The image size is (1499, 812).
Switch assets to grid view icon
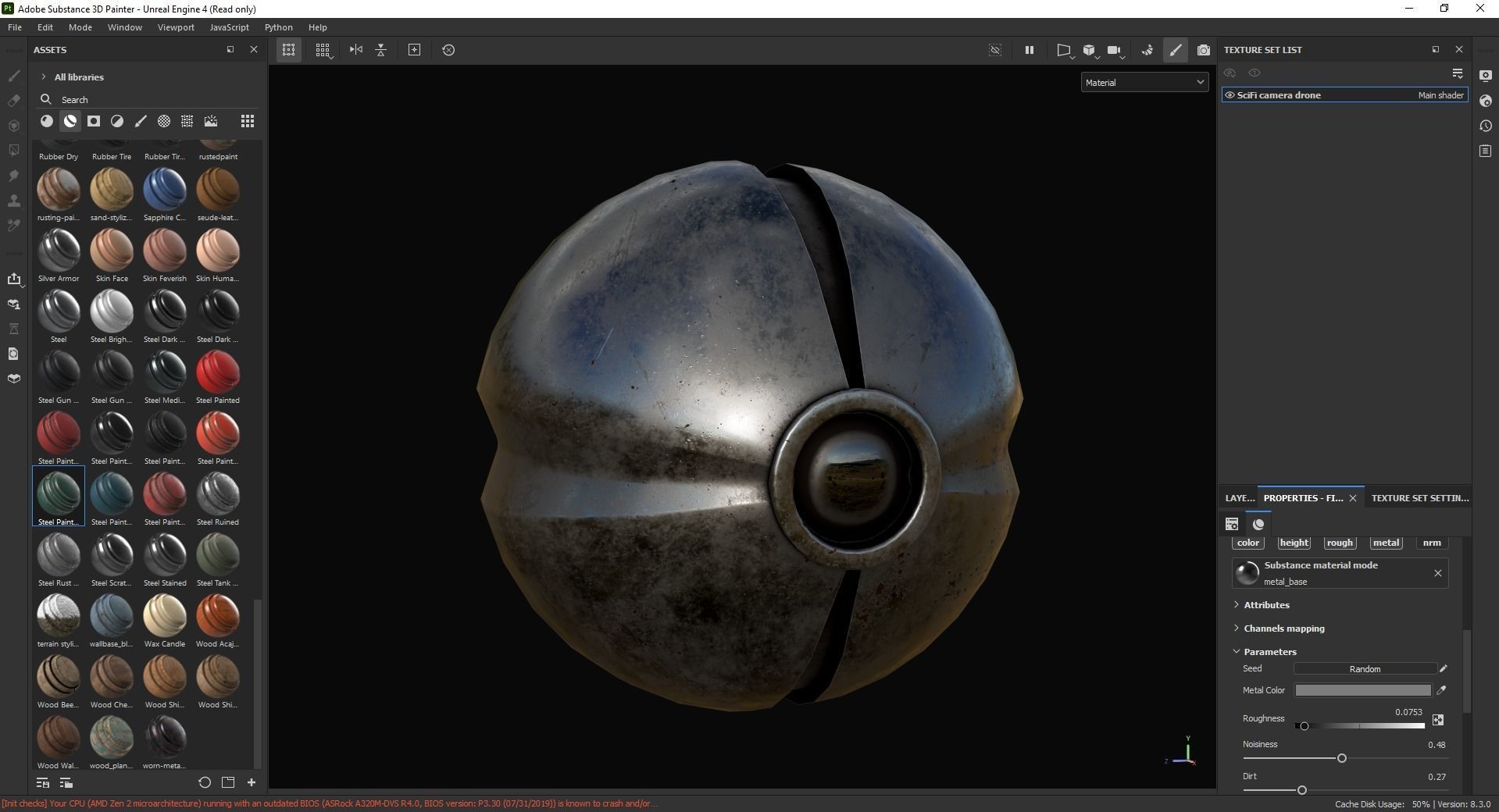coord(248,121)
